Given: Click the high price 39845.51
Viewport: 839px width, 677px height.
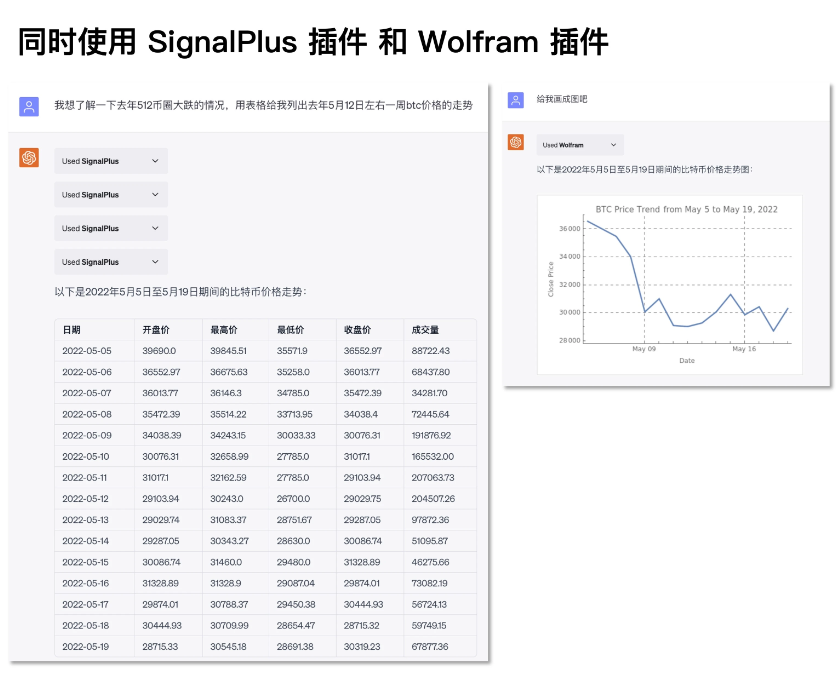Looking at the screenshot, I should 228,351.
